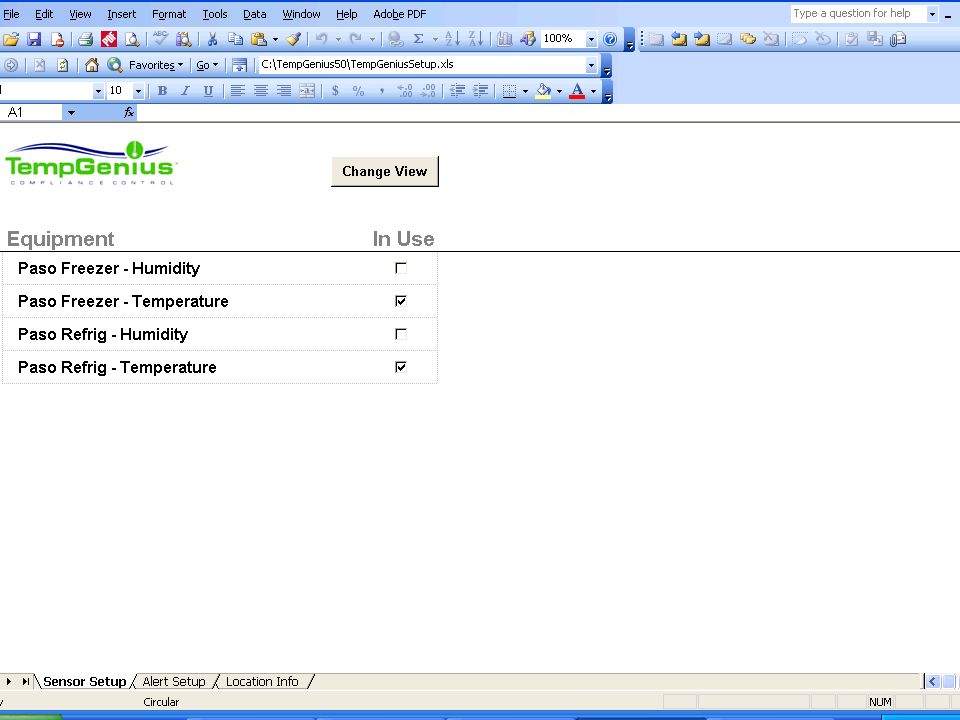Expand the Go dropdown
The height and width of the screenshot is (720, 960).
(x=207, y=65)
